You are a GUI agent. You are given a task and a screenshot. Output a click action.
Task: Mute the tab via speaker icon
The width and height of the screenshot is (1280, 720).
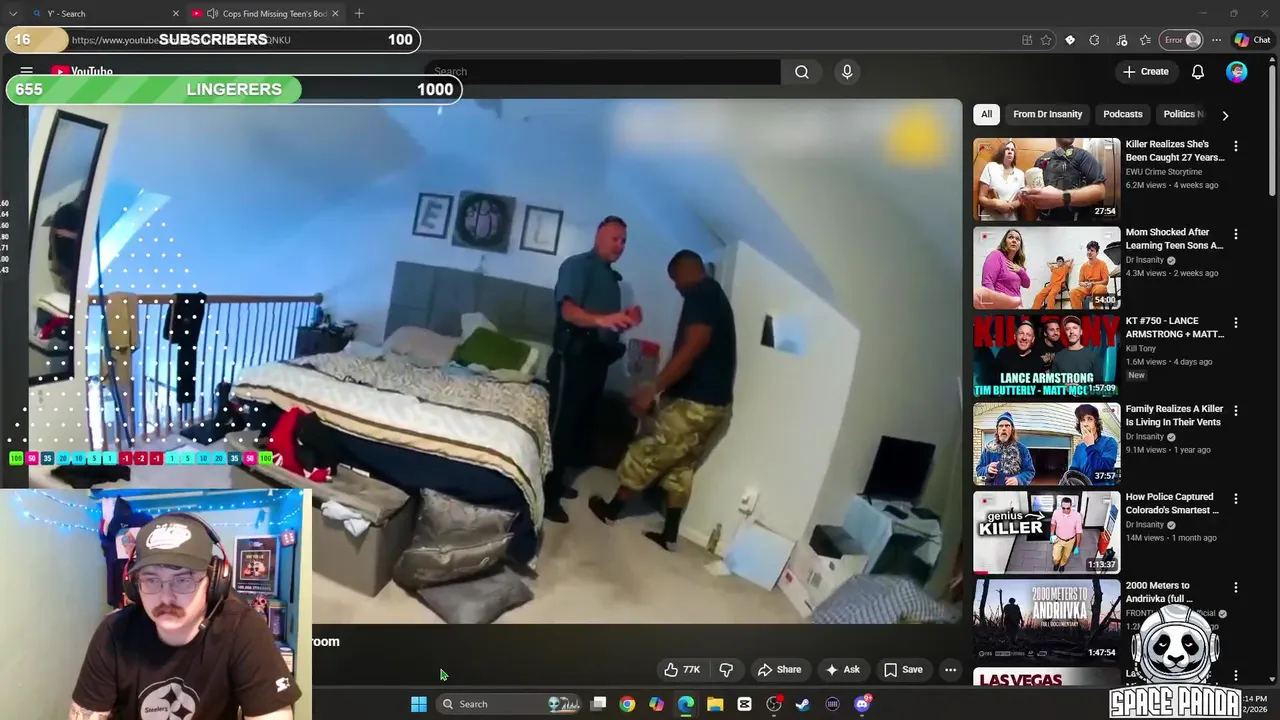pyautogui.click(x=213, y=13)
